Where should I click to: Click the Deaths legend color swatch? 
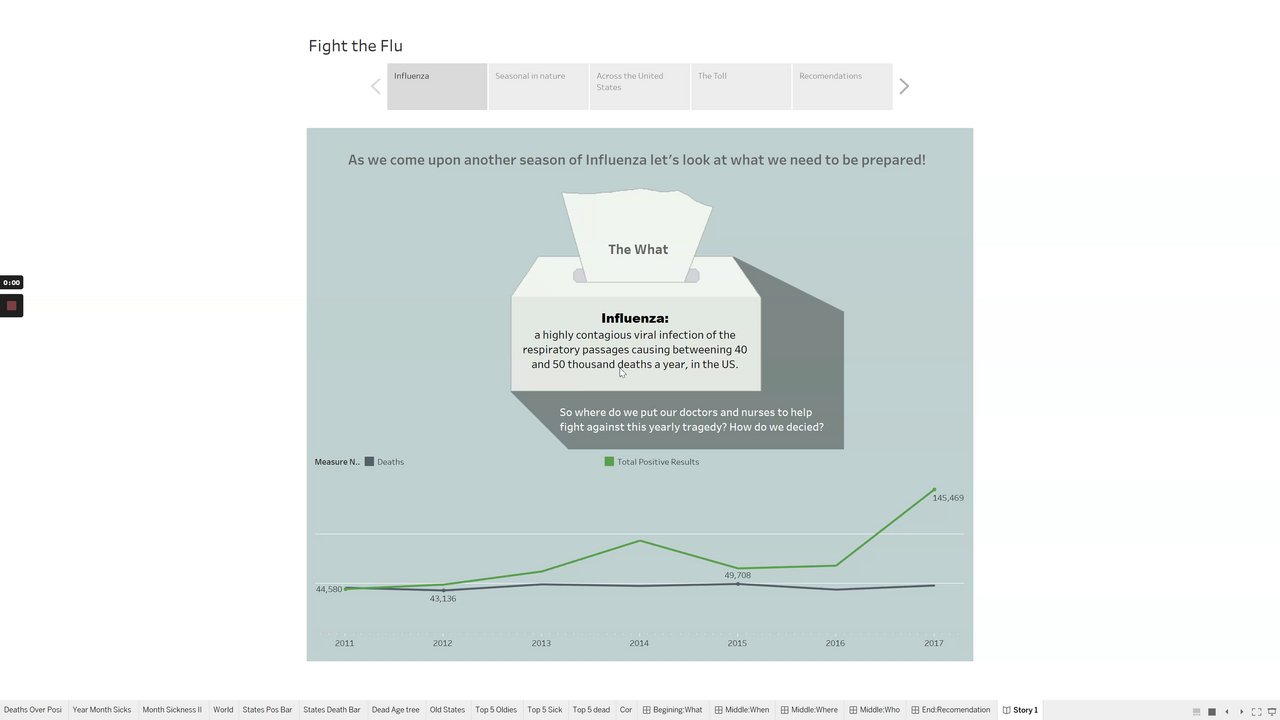pos(369,462)
